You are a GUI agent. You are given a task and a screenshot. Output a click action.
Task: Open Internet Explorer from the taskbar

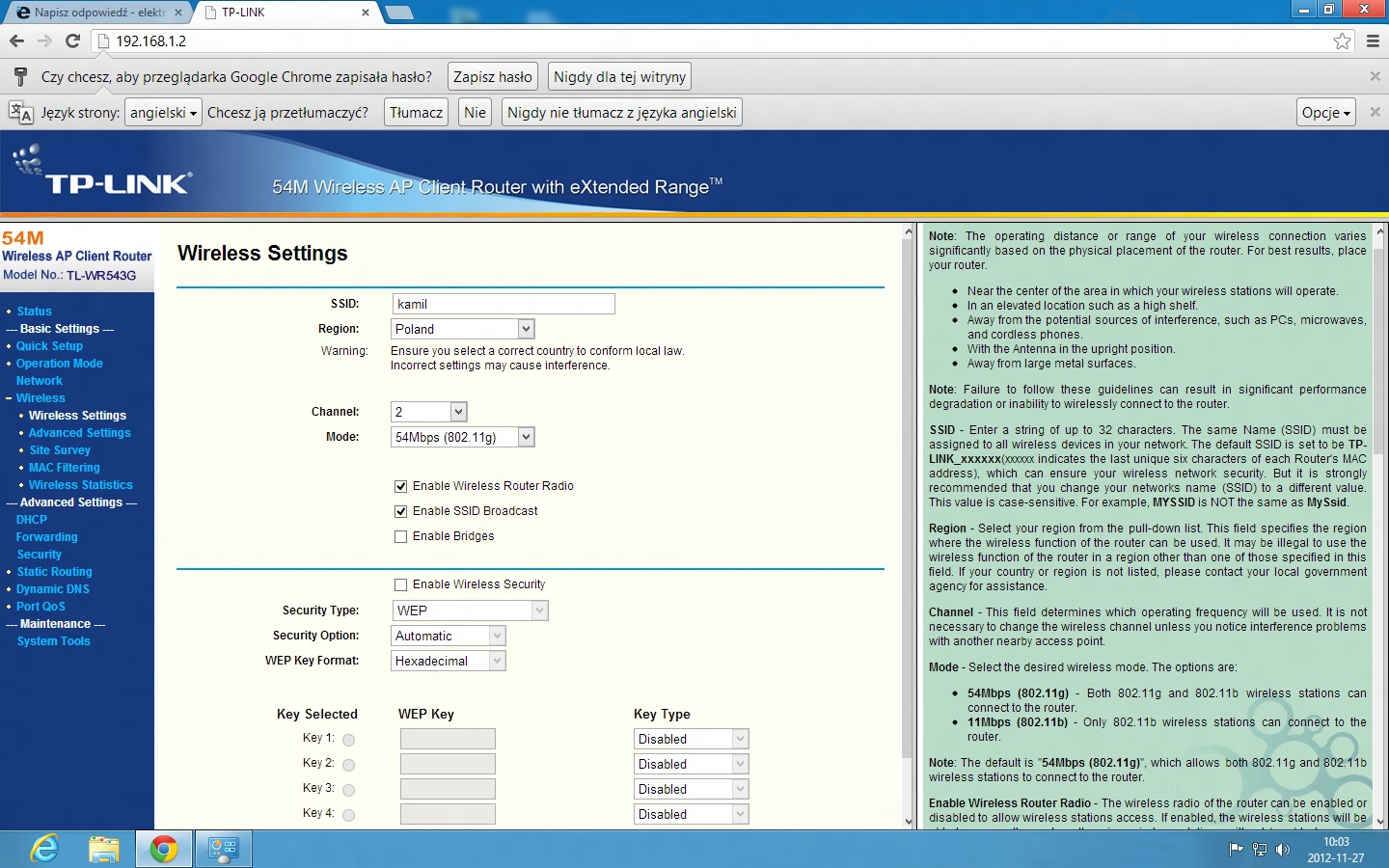pyautogui.click(x=44, y=849)
